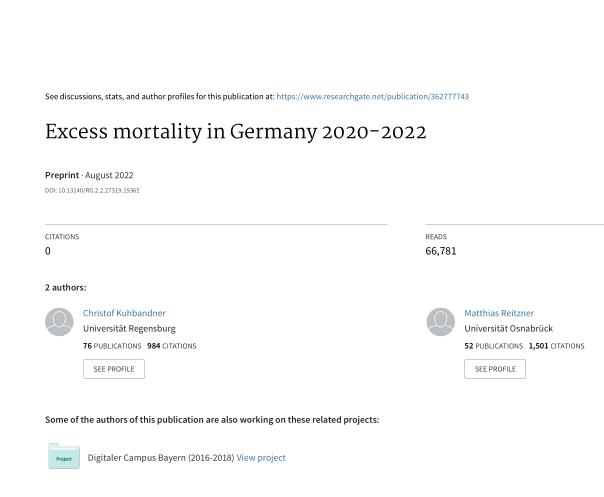Click the citations count of 0
Image resolution: width=604 pixels, height=497 pixels.
click(48, 251)
